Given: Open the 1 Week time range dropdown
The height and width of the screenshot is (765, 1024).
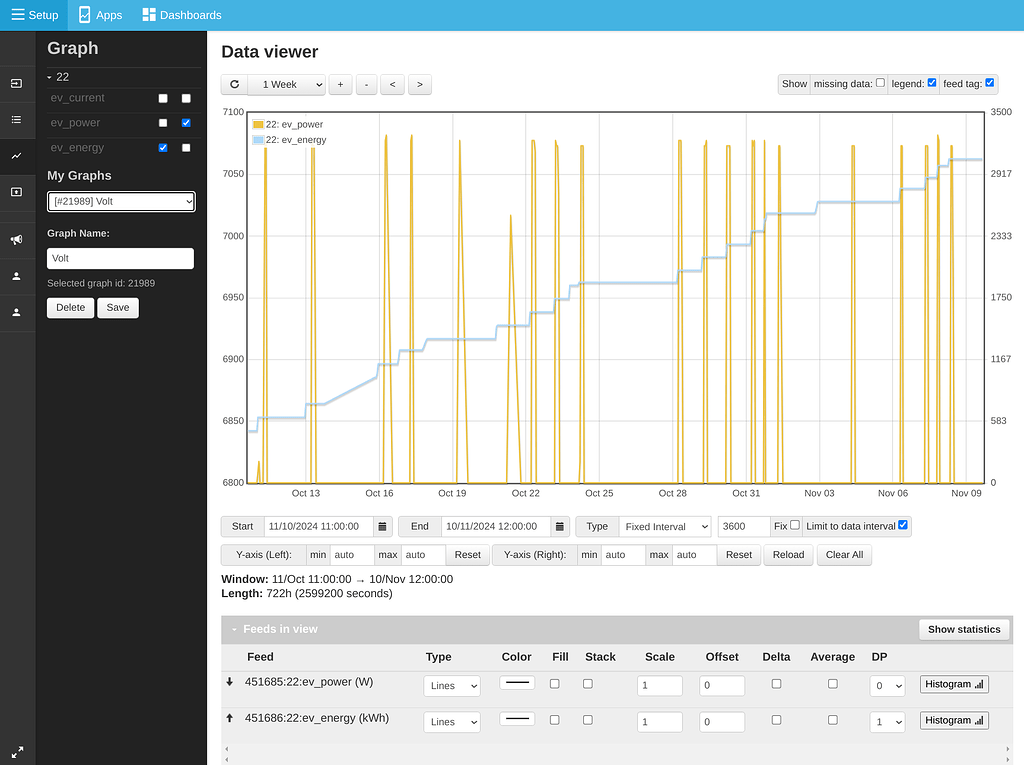Looking at the screenshot, I should (x=286, y=85).
